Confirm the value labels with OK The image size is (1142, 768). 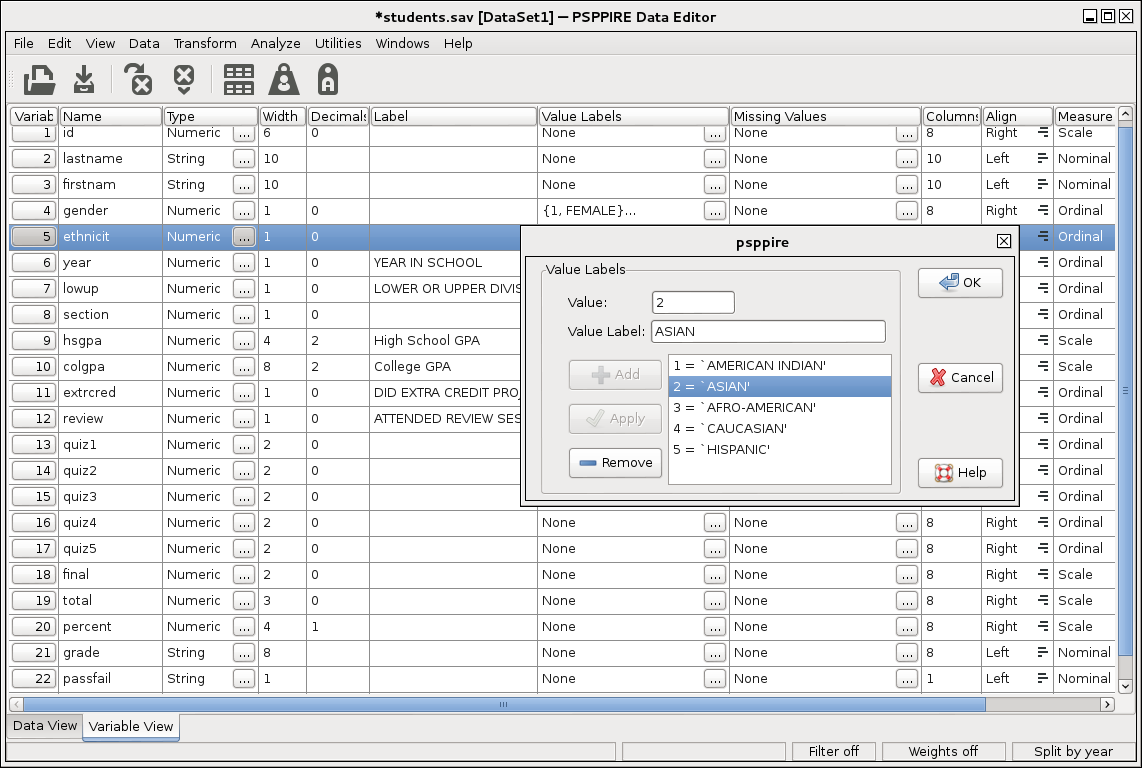(x=959, y=283)
